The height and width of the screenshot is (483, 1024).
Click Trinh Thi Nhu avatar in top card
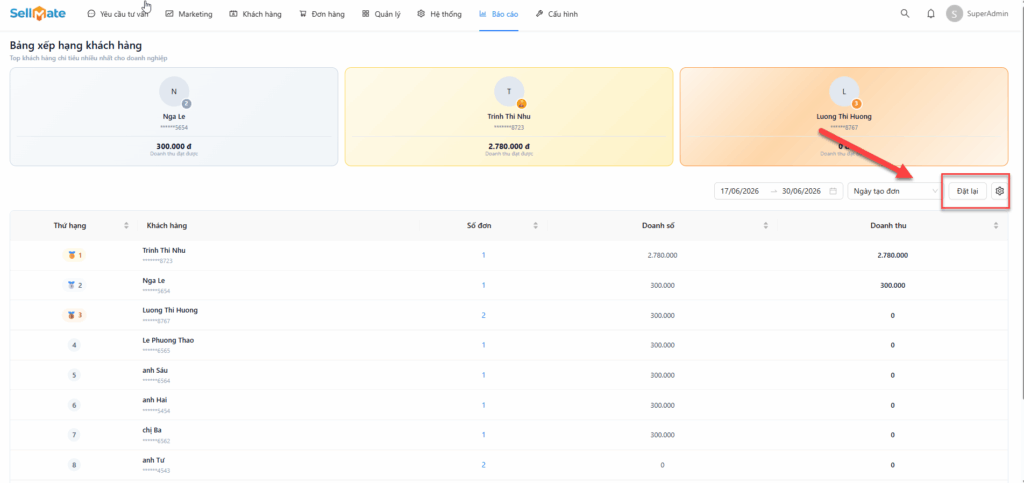509,91
